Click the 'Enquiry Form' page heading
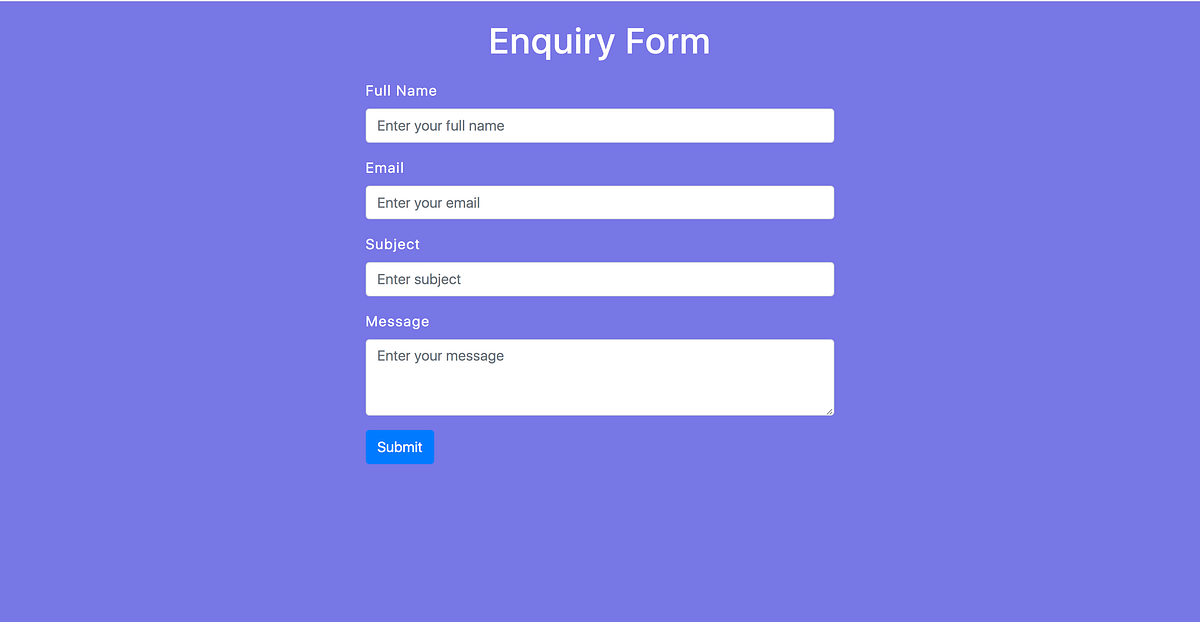This screenshot has width=1200, height=622. coord(599,41)
